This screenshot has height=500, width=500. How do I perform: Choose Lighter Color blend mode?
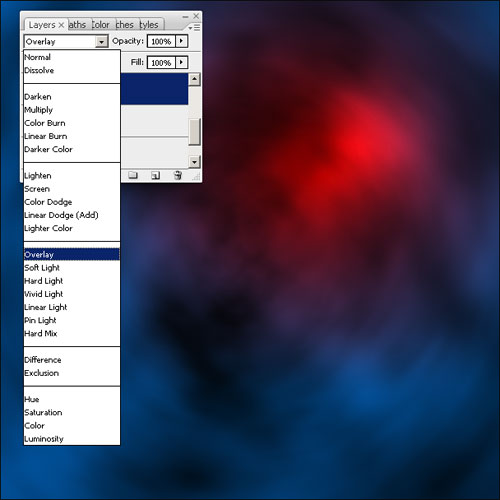(x=72, y=228)
